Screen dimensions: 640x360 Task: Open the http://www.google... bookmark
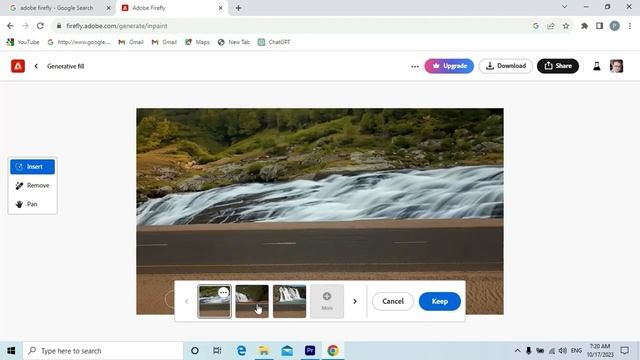pyautogui.click(x=79, y=42)
